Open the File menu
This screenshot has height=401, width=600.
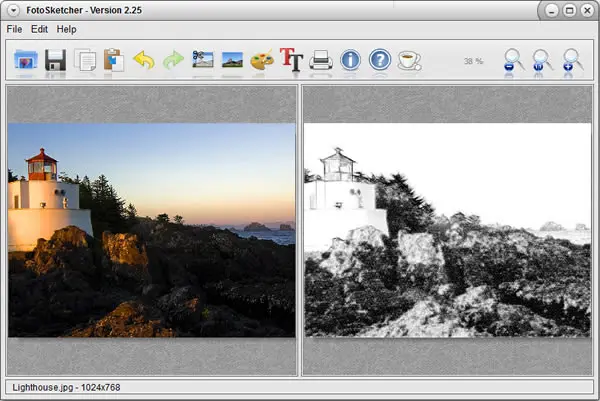click(15, 29)
